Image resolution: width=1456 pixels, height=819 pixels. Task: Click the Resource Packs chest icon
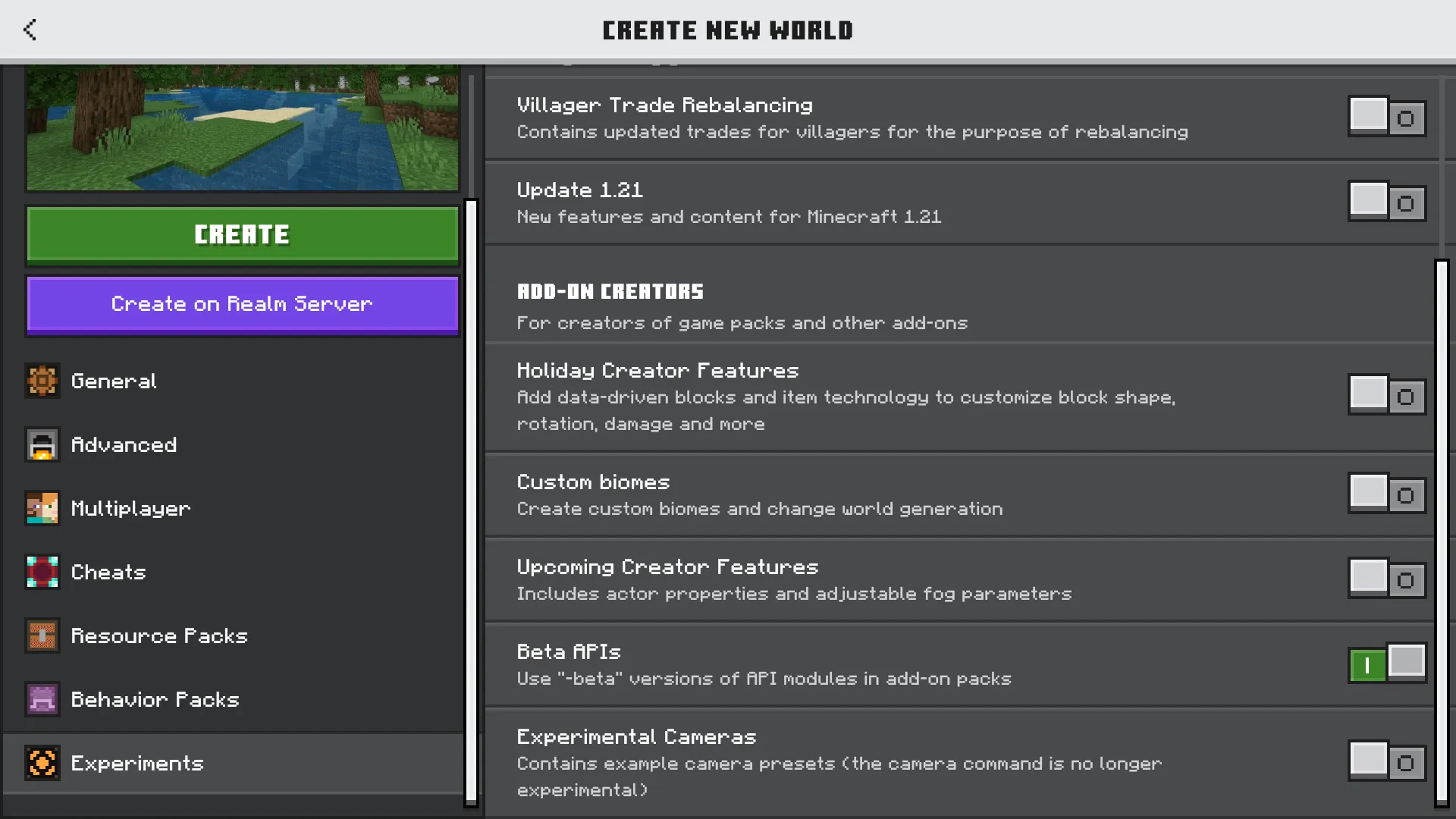[42, 635]
